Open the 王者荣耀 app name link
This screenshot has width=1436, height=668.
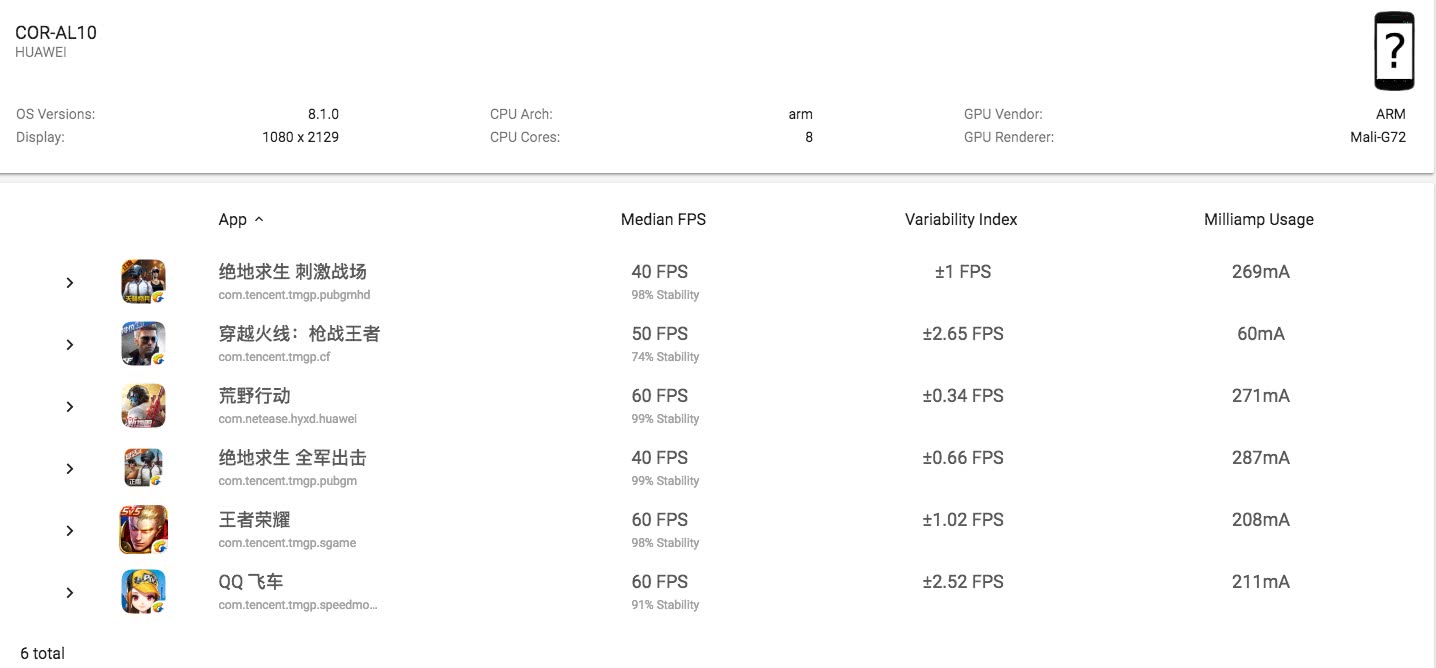pyautogui.click(x=254, y=520)
